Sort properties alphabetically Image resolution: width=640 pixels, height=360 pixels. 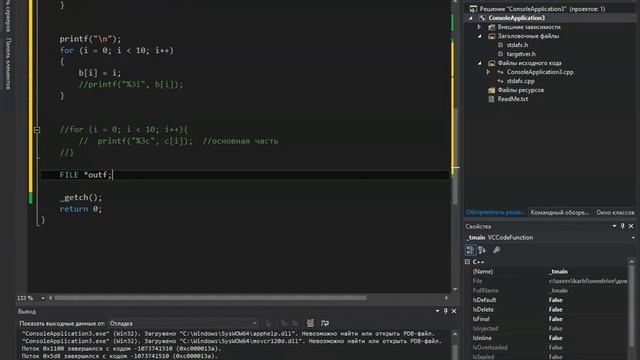[482, 250]
